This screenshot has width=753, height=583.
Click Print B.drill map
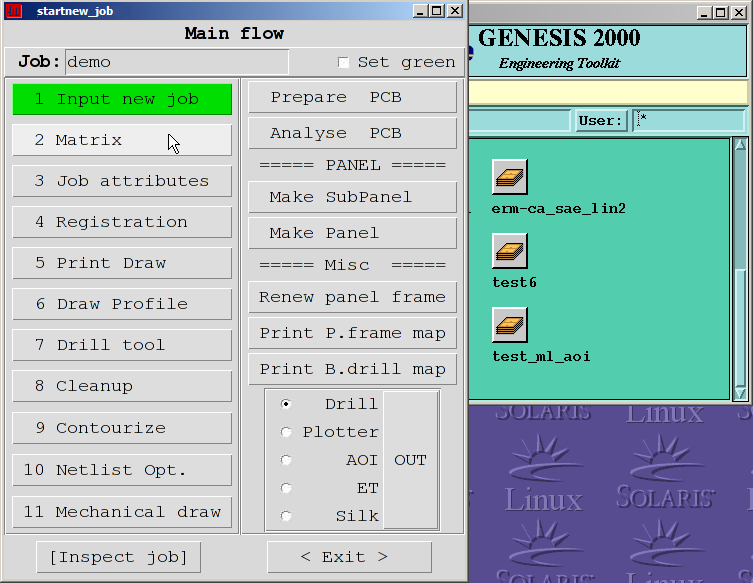click(352, 369)
